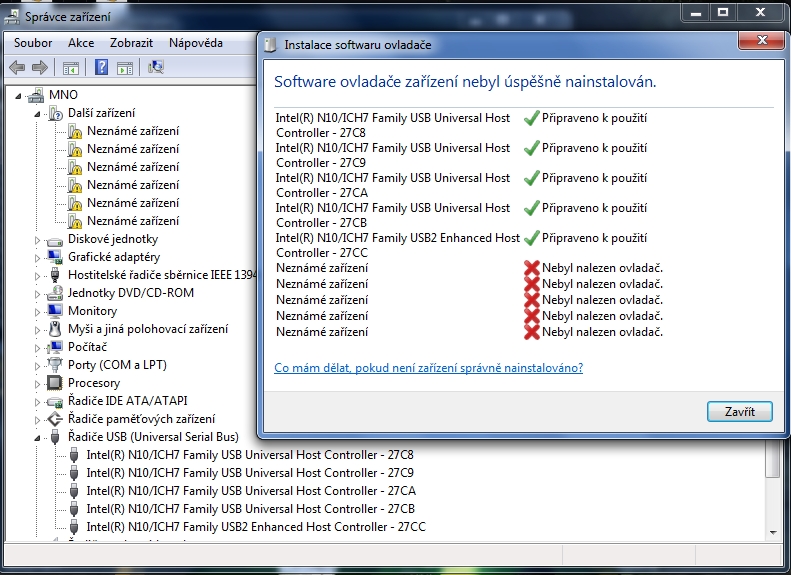The height and width of the screenshot is (575, 791).
Task: Click the device tree scrollbar thumb
Action: [772, 458]
